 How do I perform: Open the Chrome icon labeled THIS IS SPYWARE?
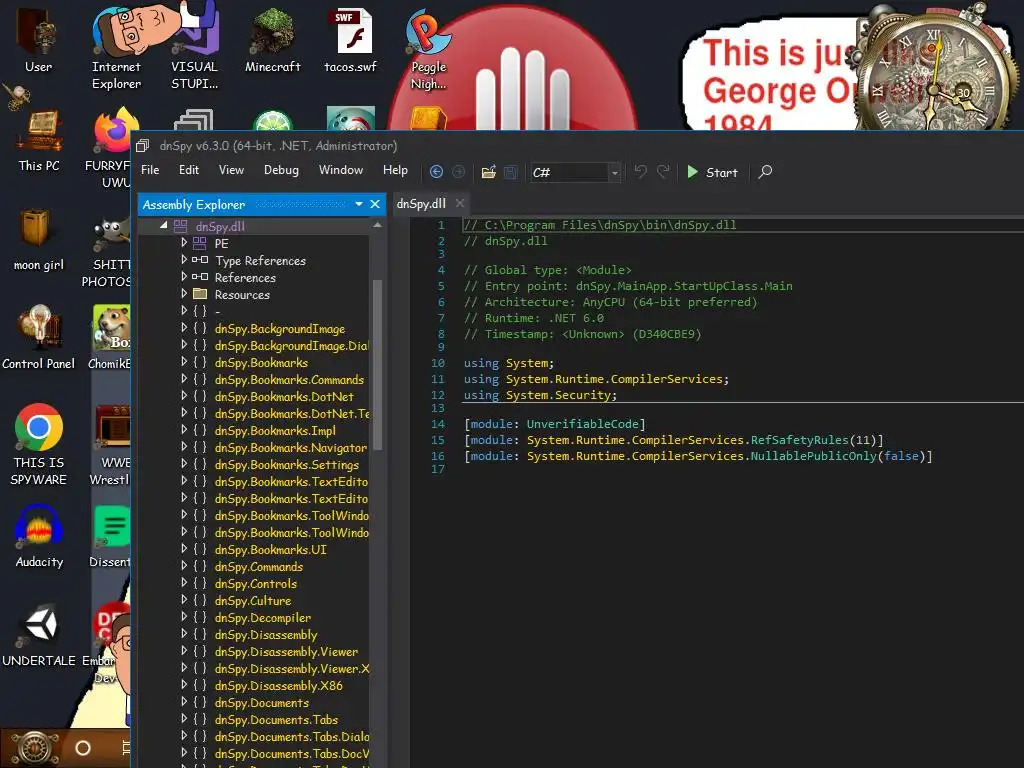(39, 444)
